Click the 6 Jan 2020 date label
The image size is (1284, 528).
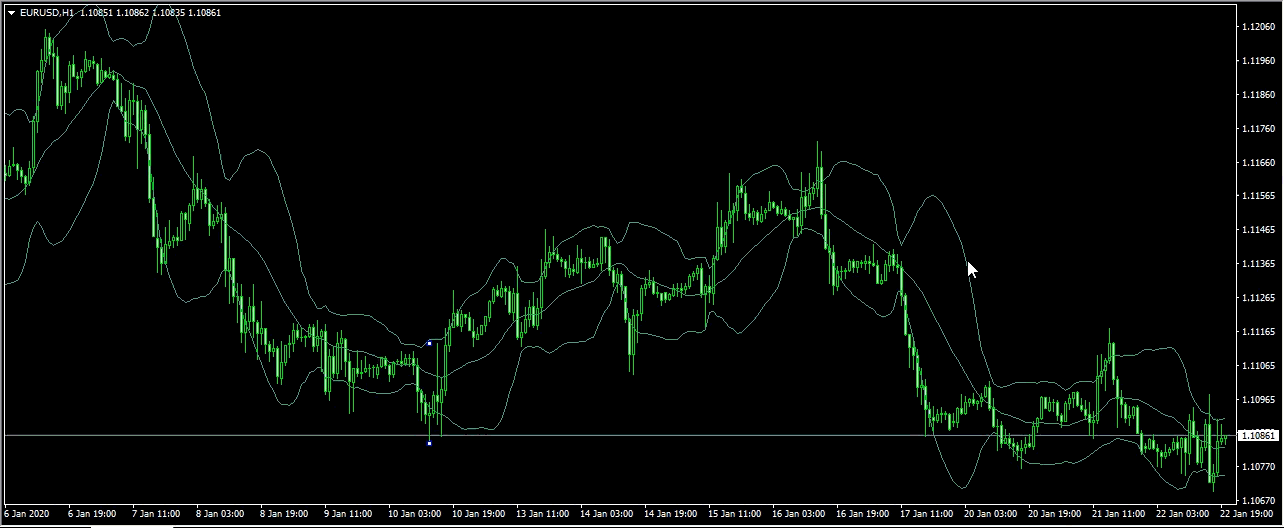click(27, 514)
